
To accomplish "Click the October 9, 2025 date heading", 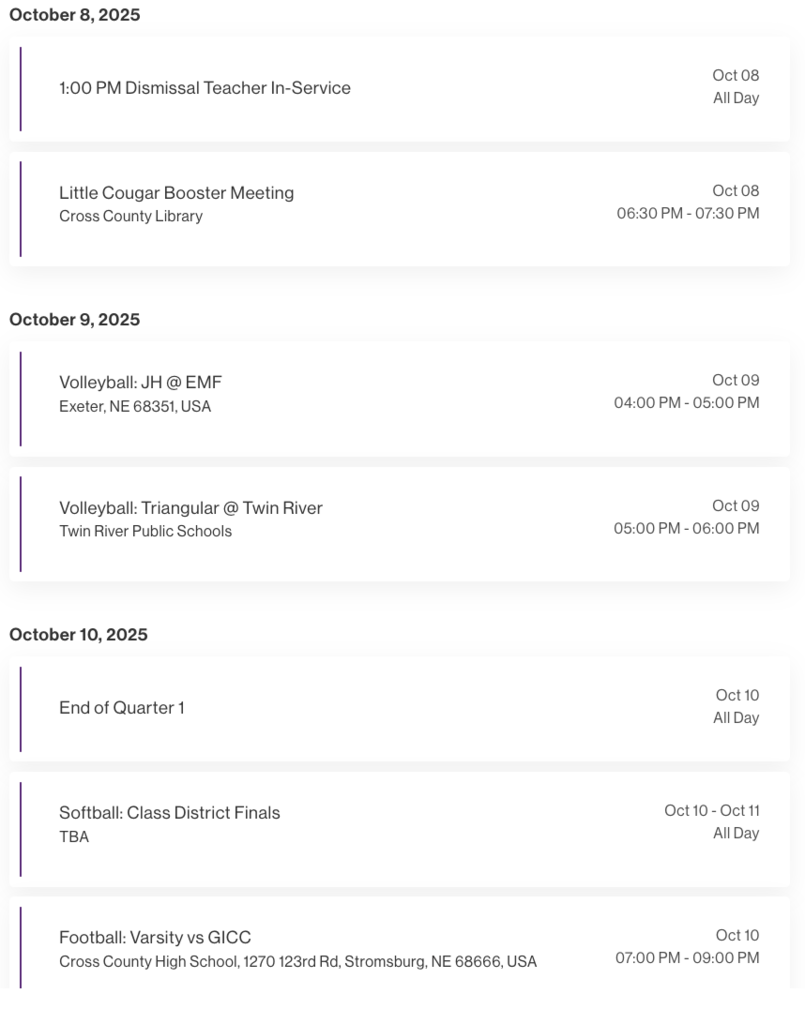I will [x=75, y=320].
